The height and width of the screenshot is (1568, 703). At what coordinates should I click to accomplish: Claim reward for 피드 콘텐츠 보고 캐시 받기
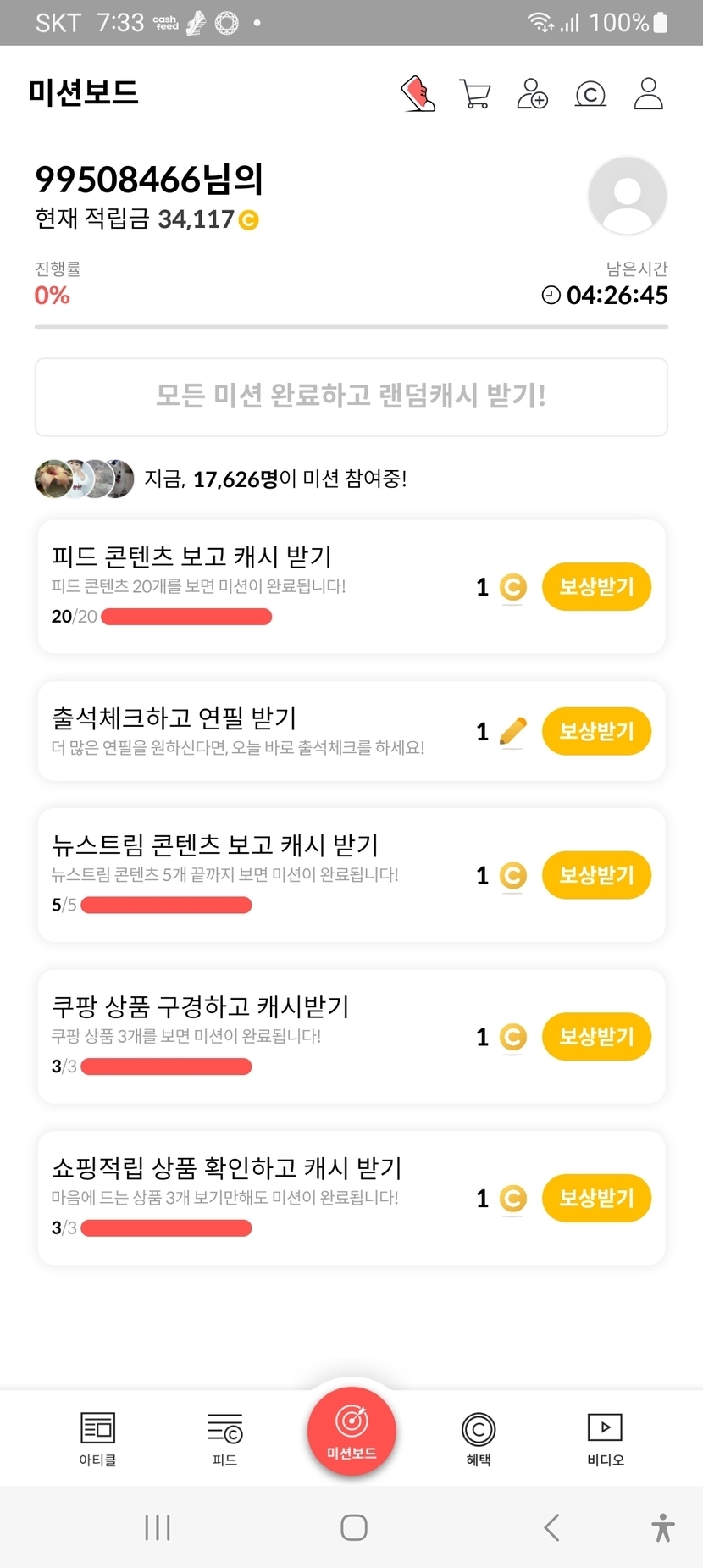(x=596, y=586)
